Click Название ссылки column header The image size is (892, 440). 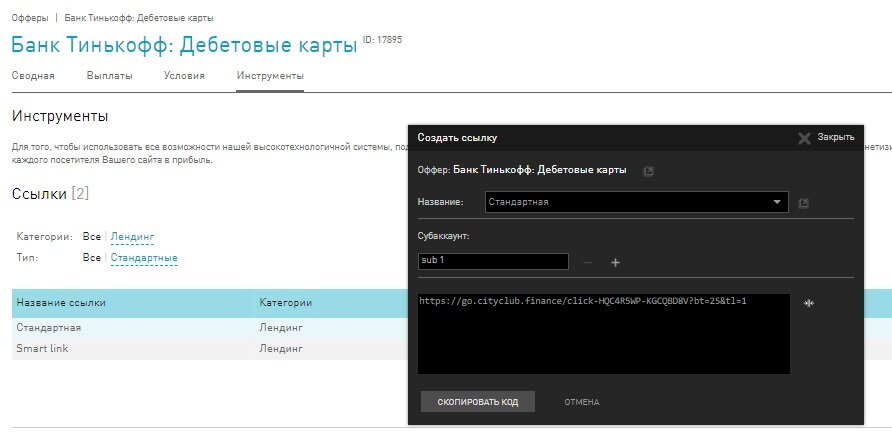coord(133,303)
